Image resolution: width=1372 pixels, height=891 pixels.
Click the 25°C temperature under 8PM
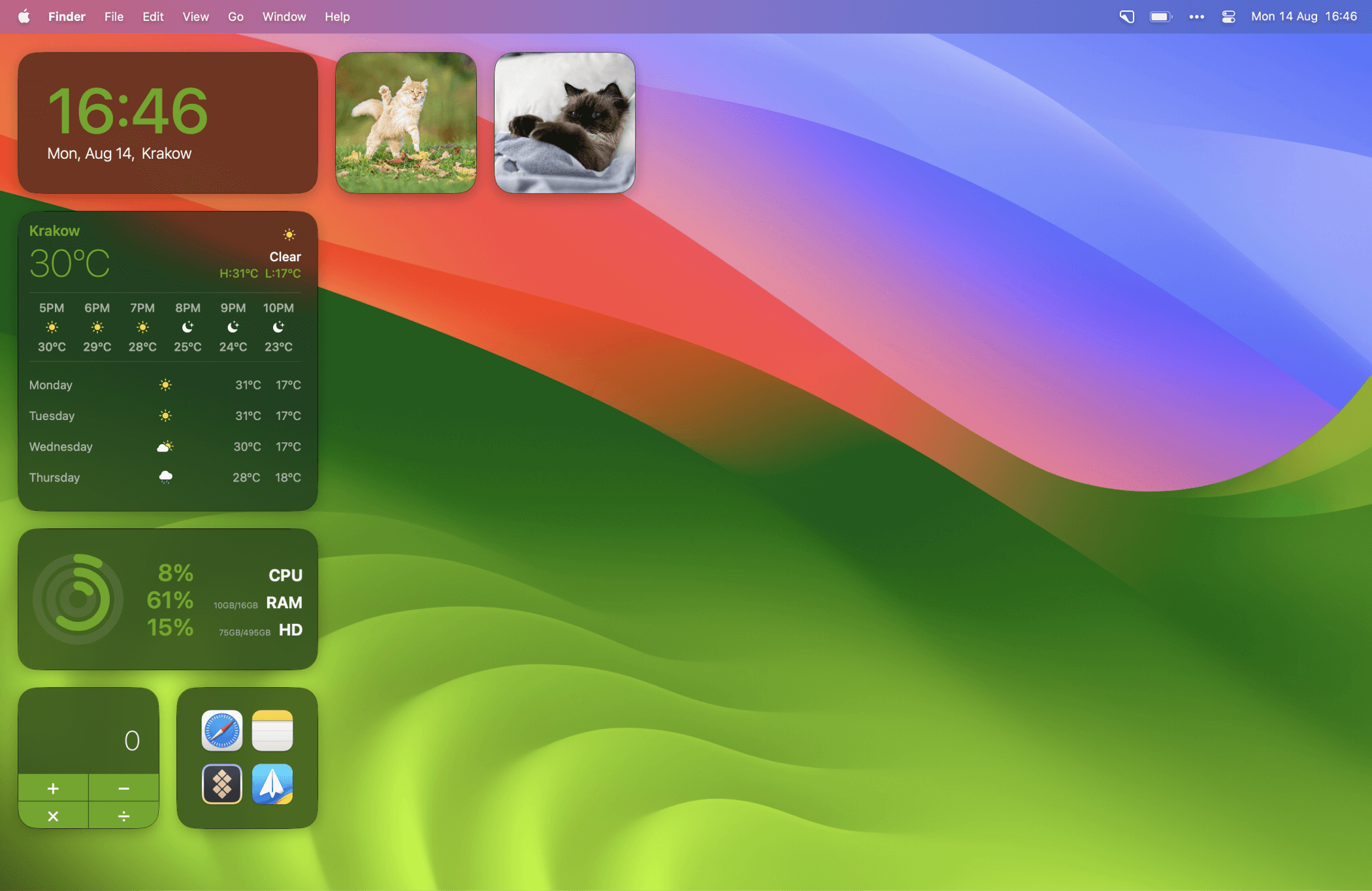[188, 347]
